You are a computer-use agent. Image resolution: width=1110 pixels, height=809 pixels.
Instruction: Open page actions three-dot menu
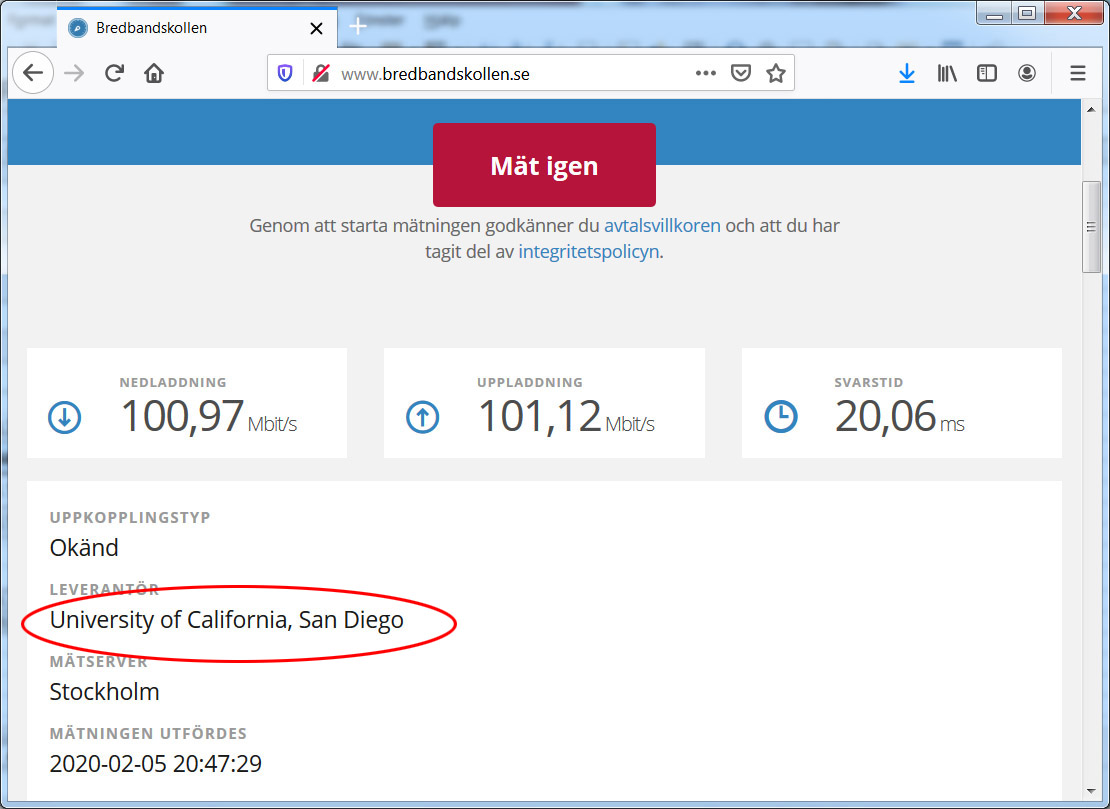pos(705,73)
